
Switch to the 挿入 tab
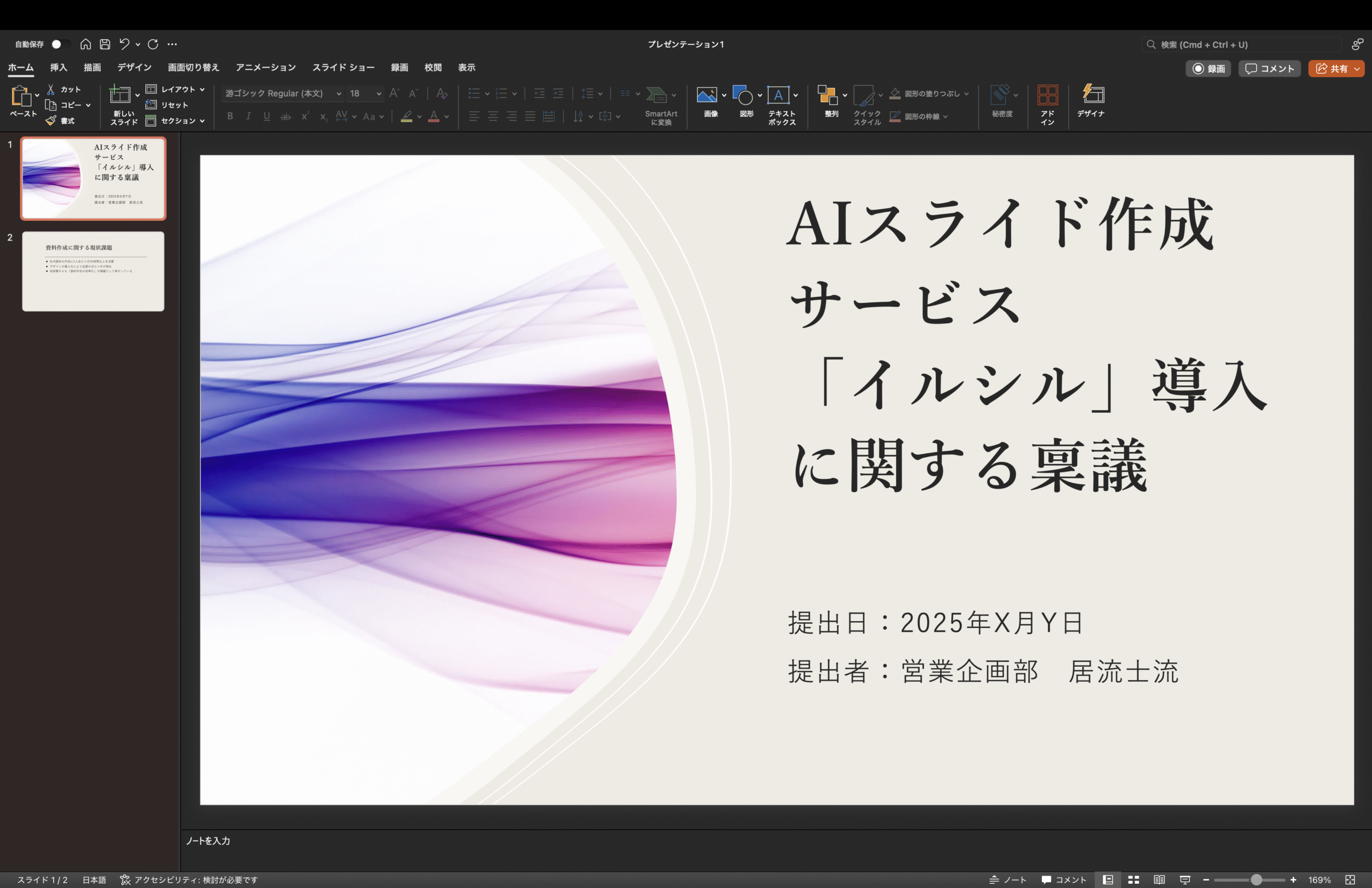point(58,68)
